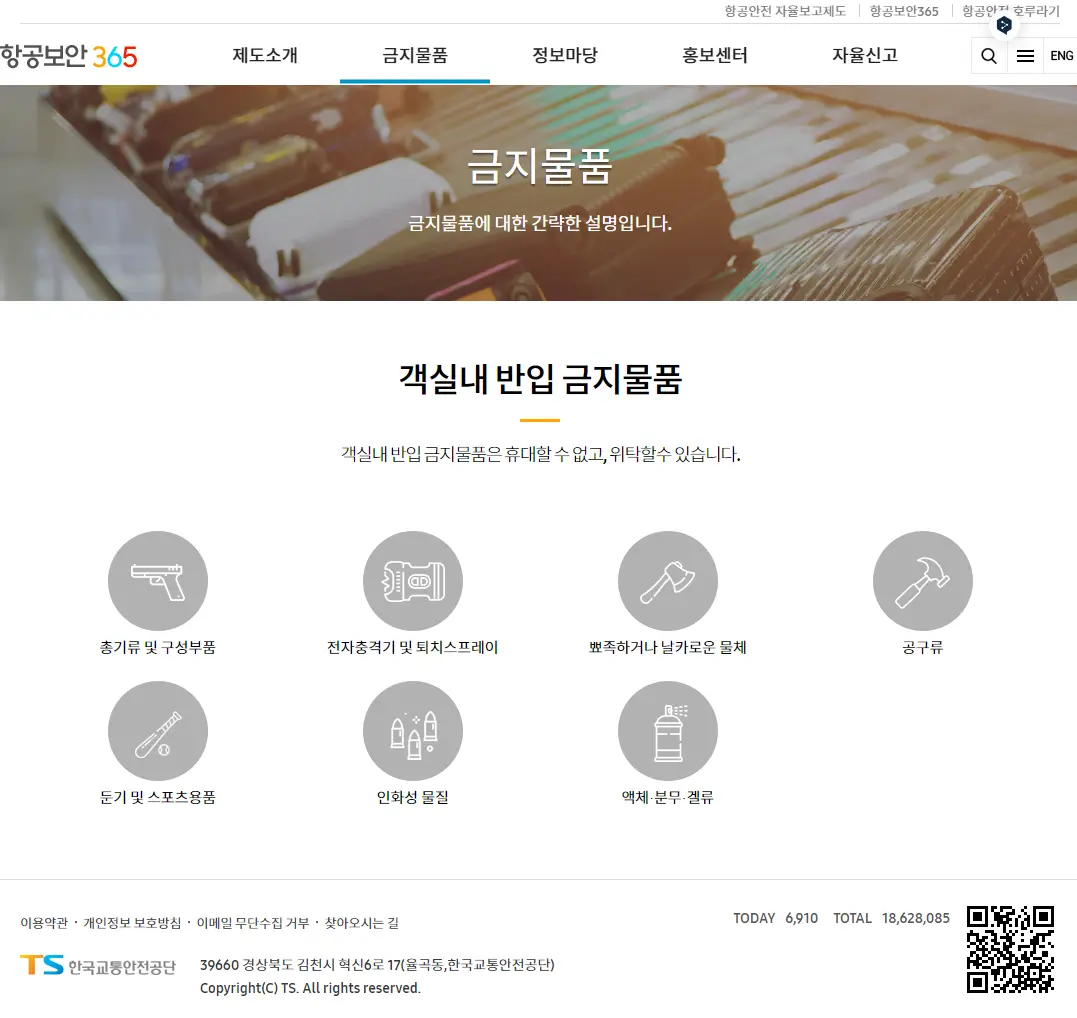This screenshot has width=1077, height=1018.
Task: Click the 항공보안 365 site logo
Action: pyautogui.click(x=70, y=56)
